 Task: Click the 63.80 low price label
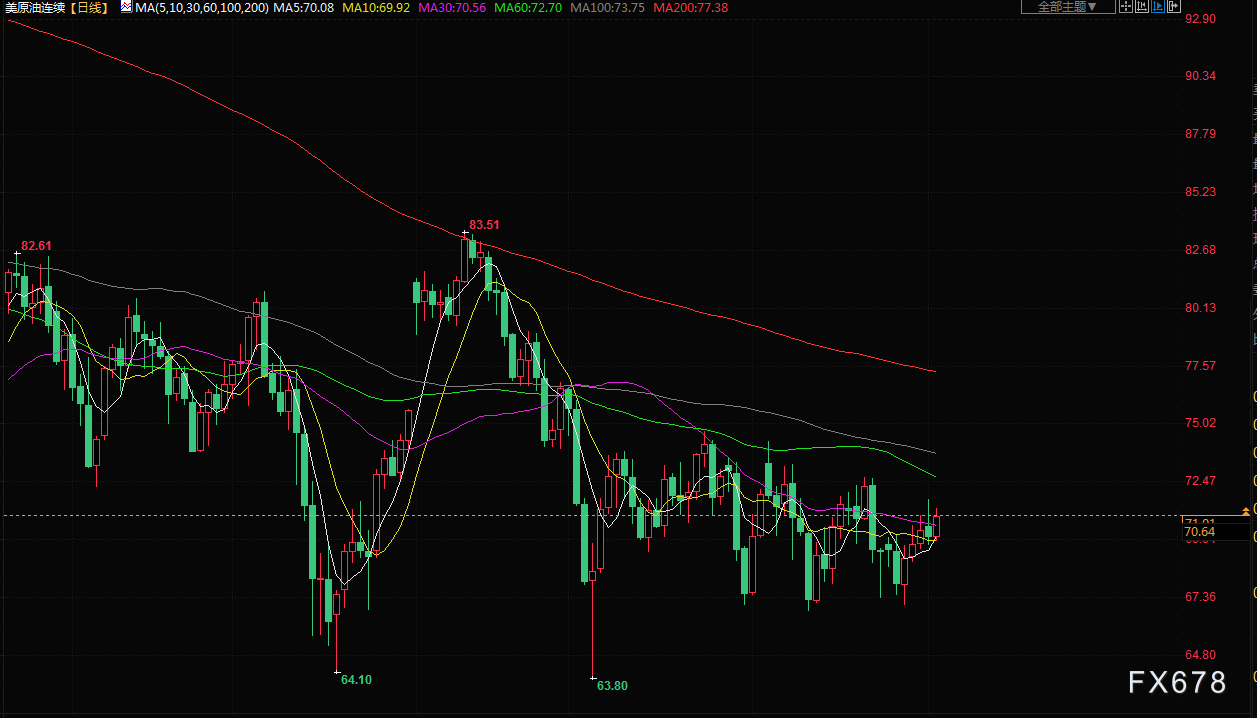pyautogui.click(x=612, y=685)
